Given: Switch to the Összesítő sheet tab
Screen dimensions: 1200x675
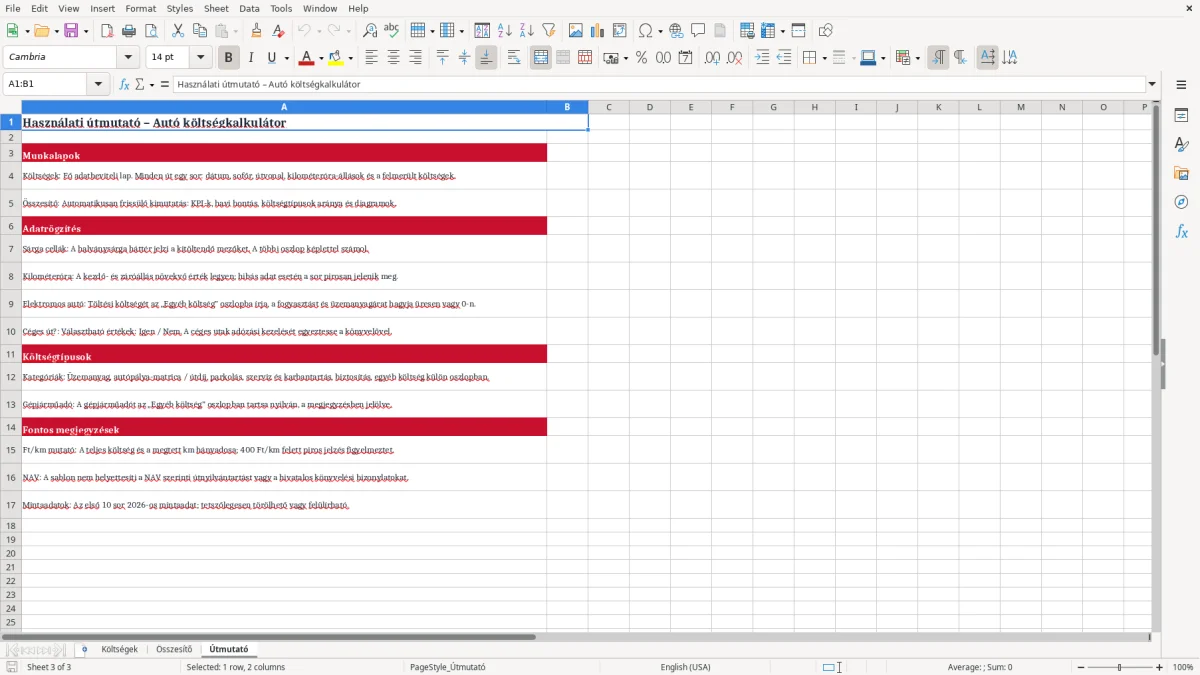Looking at the screenshot, I should point(173,649).
